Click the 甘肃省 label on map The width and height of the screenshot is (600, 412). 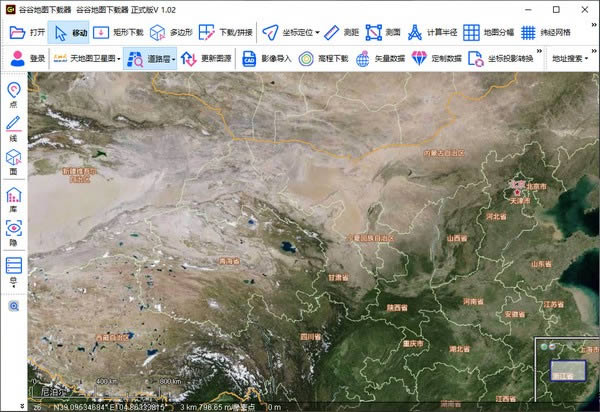click(338, 277)
